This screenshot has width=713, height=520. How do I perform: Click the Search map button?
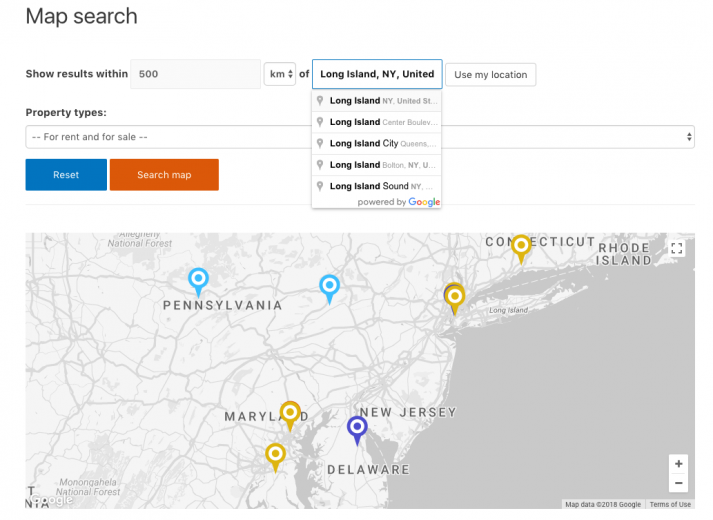click(164, 175)
